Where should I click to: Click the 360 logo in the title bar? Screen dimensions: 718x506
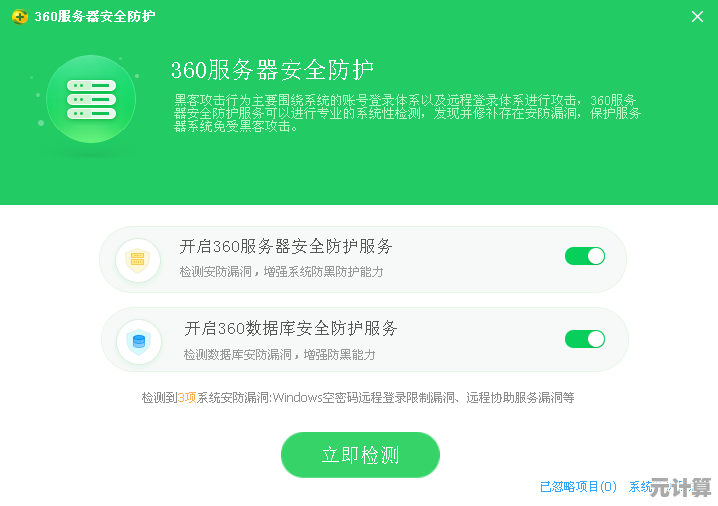[20, 17]
